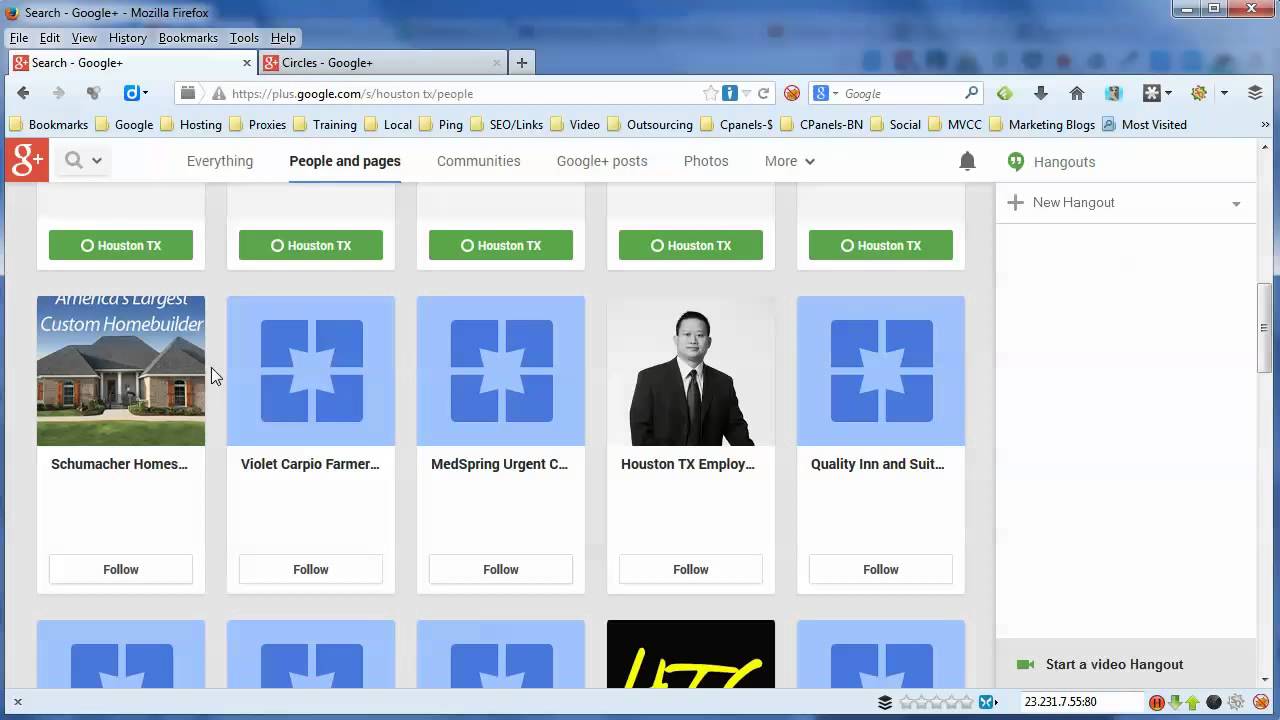Click the browser back arrow
The image size is (1280, 720).
23,93
